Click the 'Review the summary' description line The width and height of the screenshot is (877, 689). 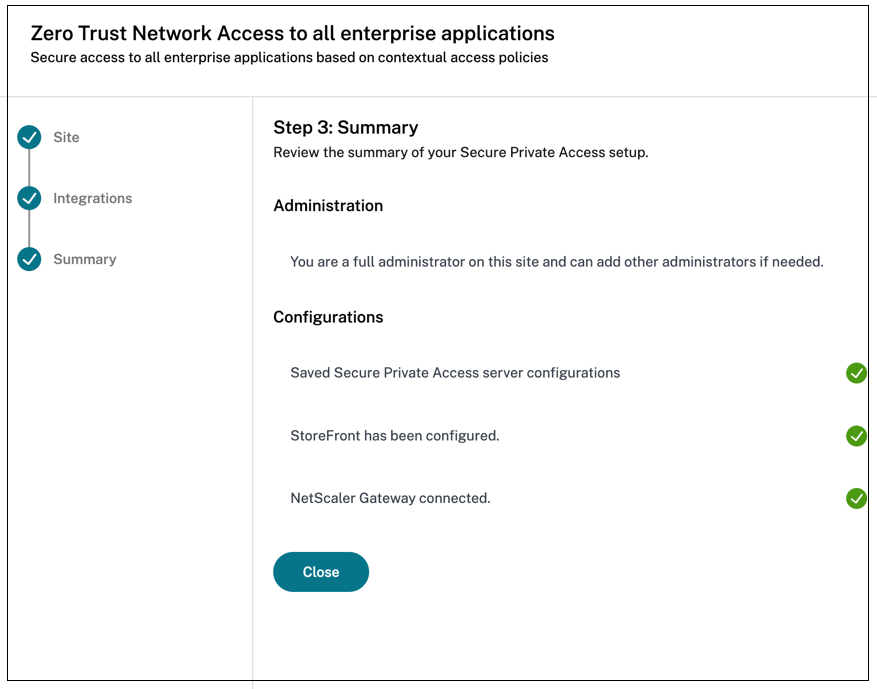(x=461, y=153)
